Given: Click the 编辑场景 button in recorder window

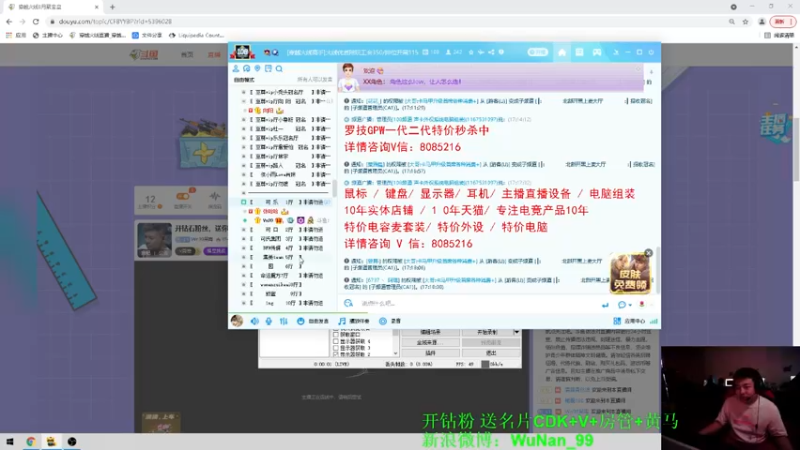Looking at the screenshot, I should [431, 332].
